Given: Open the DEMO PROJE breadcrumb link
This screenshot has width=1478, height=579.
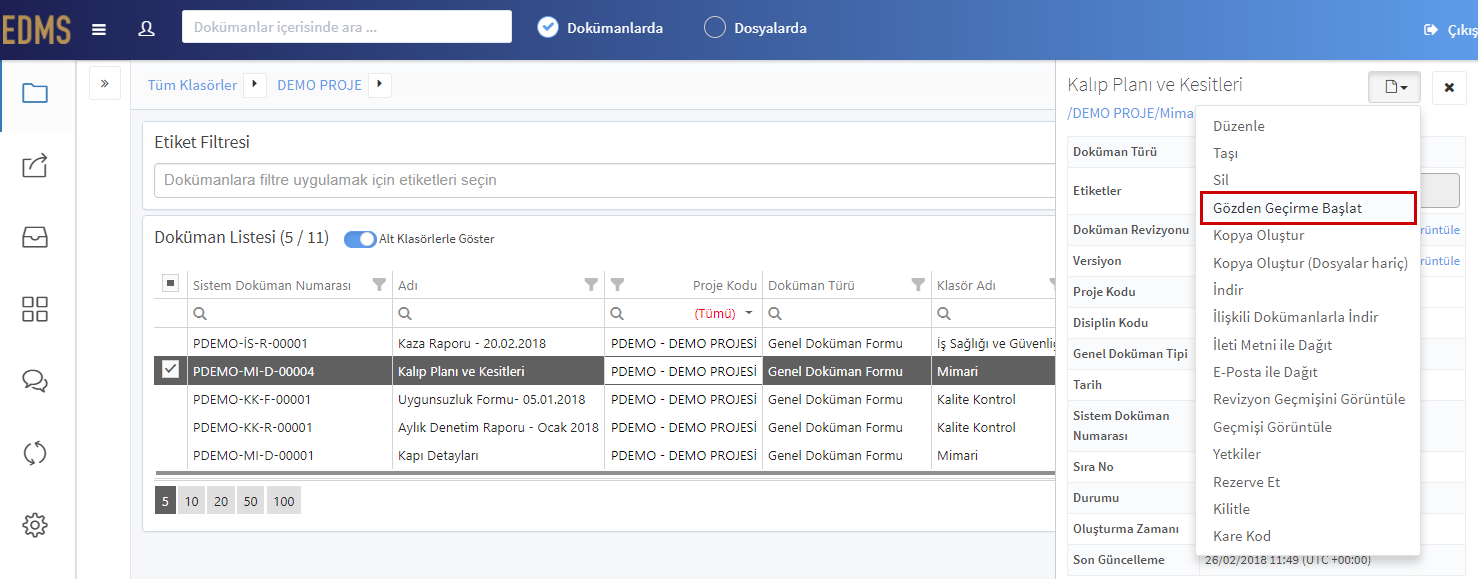Looking at the screenshot, I should click(319, 85).
